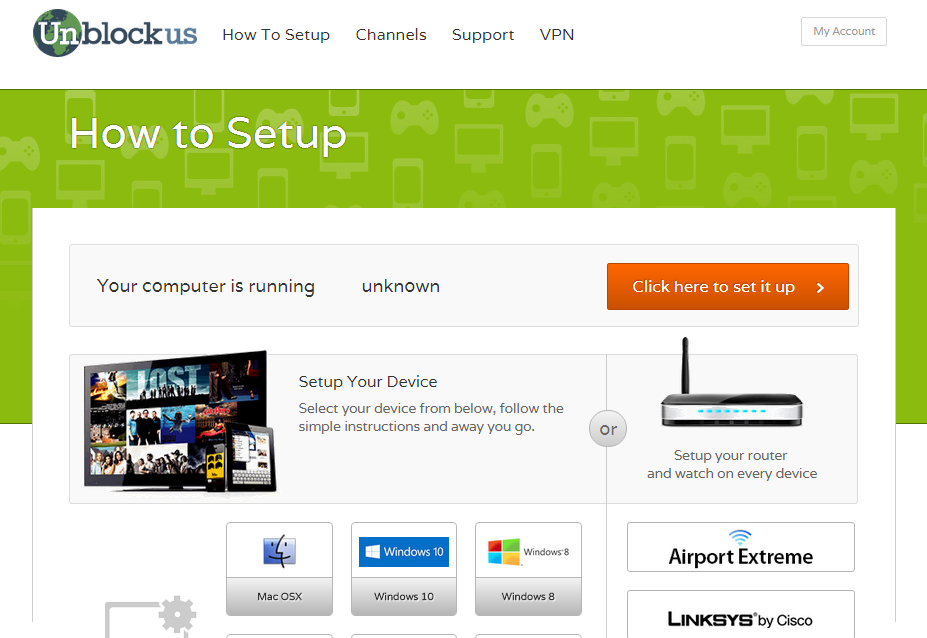Viewport: 927px width, 638px height.
Task: Click here to set it up button
Action: coord(728,287)
